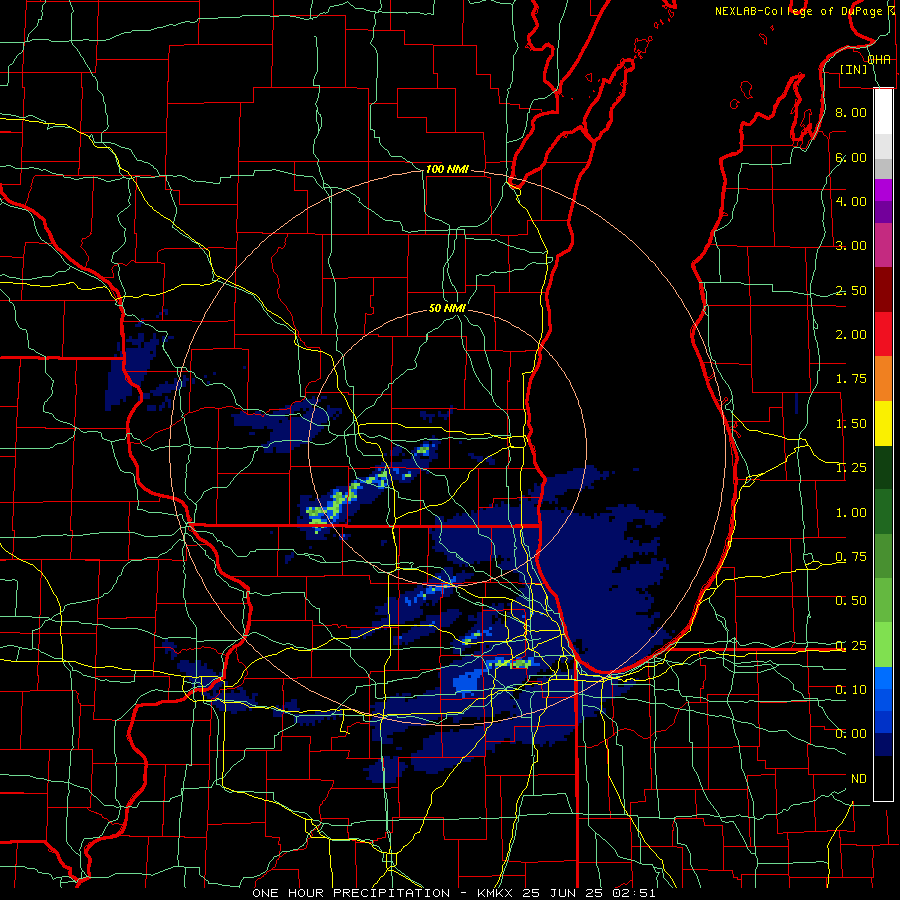Click the 4.00 legend value
This screenshot has width=900, height=900.
click(x=851, y=201)
